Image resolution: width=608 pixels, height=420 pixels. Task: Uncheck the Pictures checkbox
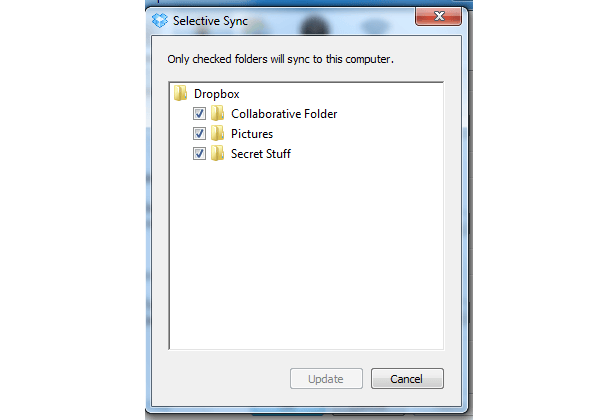coord(199,134)
